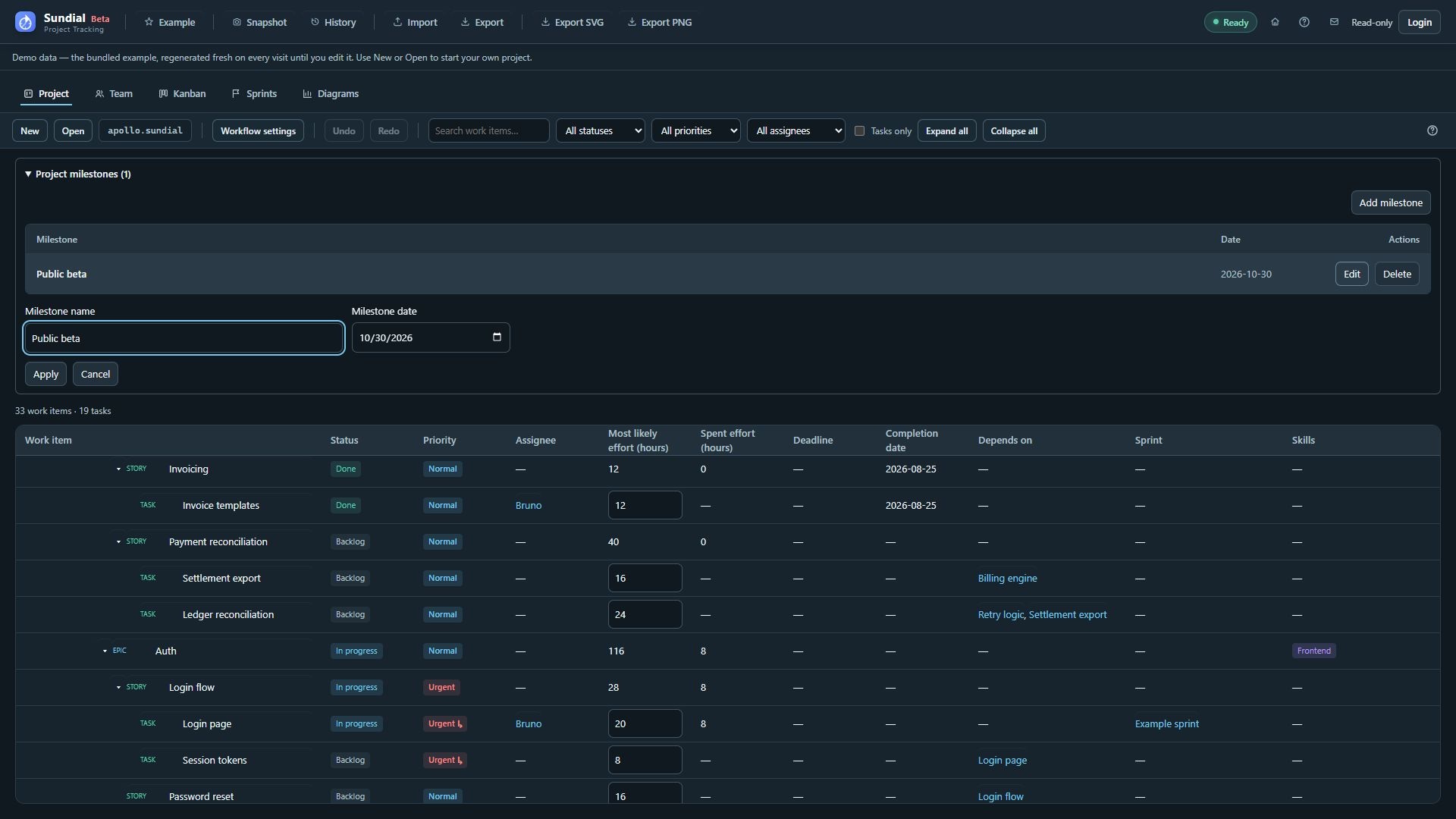Screen dimensions: 1456x819
Task: Click the Add milestone button
Action: (x=1391, y=202)
